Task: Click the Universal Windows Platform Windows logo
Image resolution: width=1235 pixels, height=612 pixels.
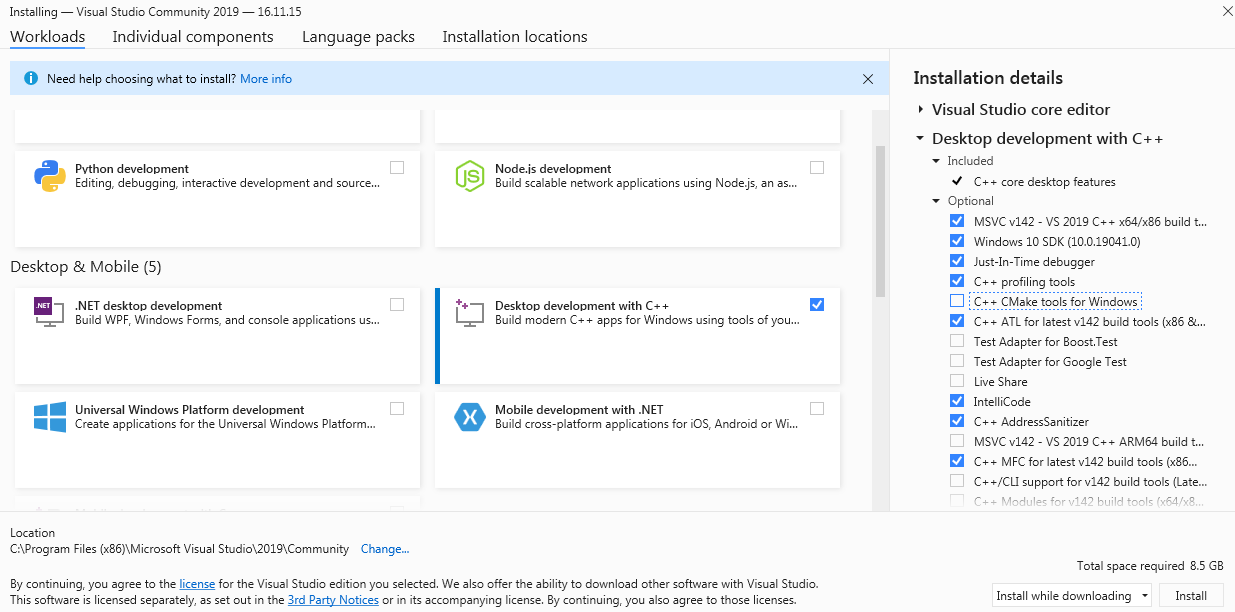Action: (49, 416)
